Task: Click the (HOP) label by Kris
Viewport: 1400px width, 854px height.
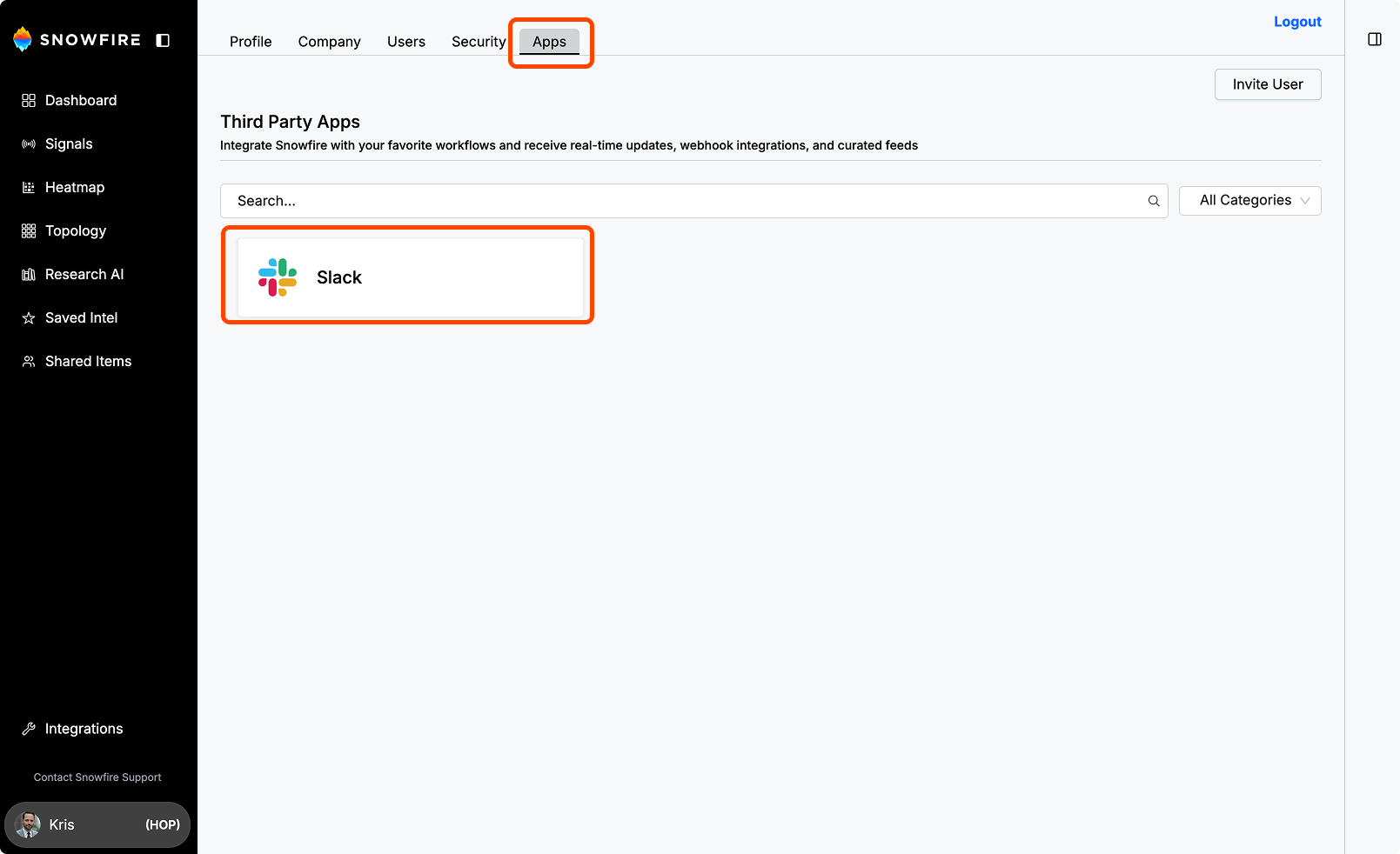Action: (x=163, y=824)
